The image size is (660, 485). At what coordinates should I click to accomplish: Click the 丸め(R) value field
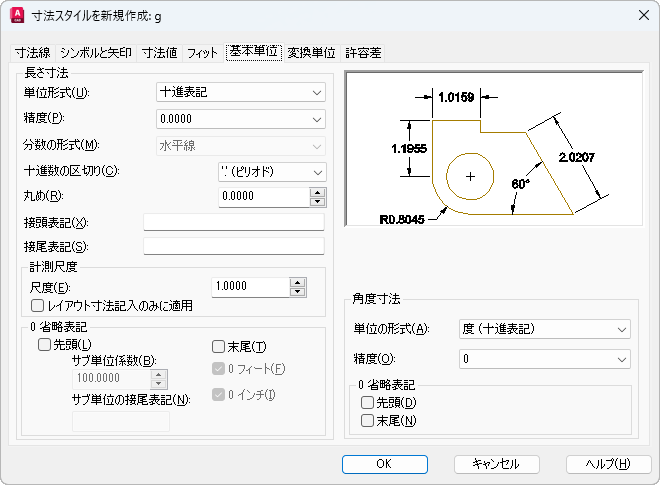click(x=264, y=197)
